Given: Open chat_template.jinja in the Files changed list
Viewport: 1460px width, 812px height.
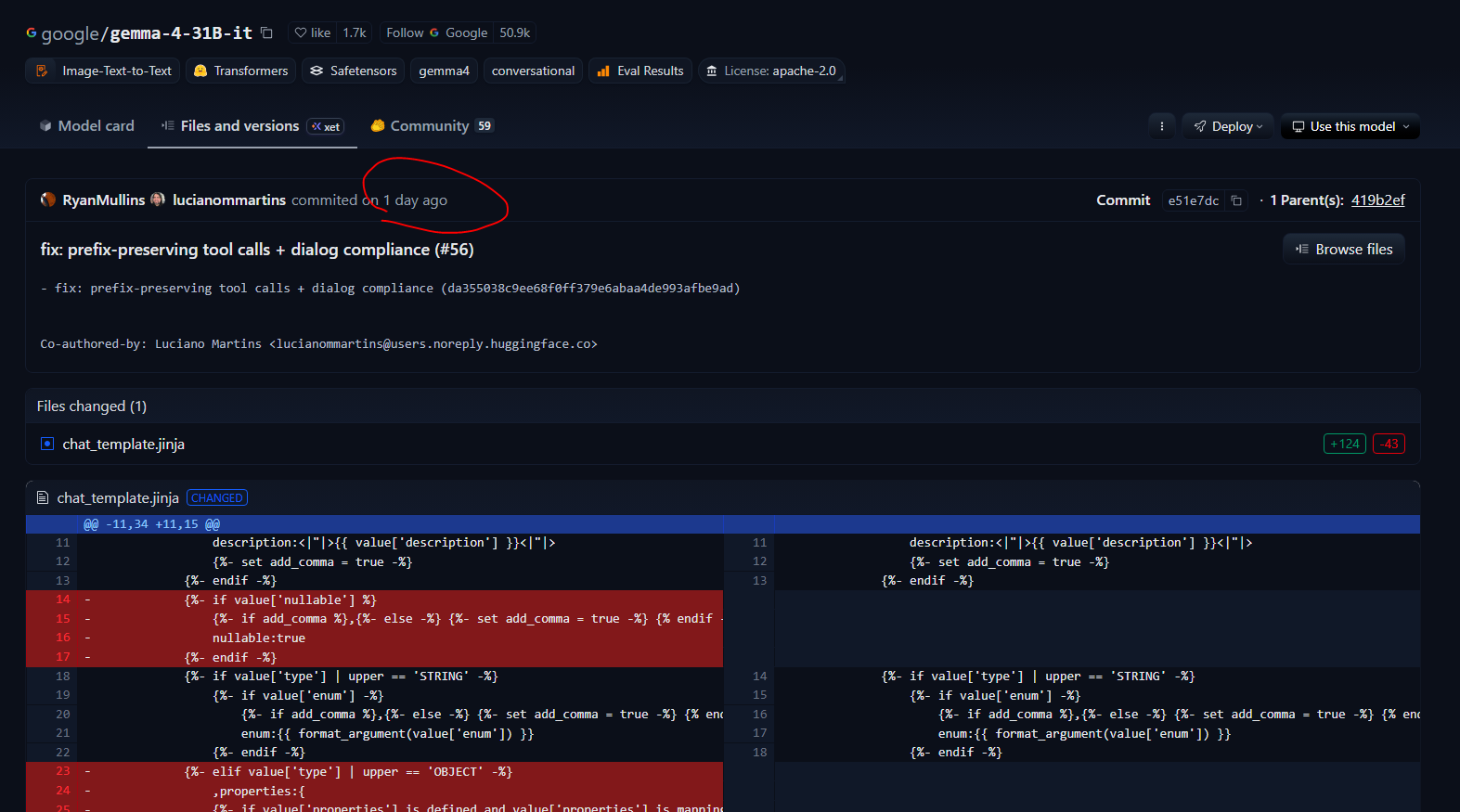Looking at the screenshot, I should click(x=123, y=445).
